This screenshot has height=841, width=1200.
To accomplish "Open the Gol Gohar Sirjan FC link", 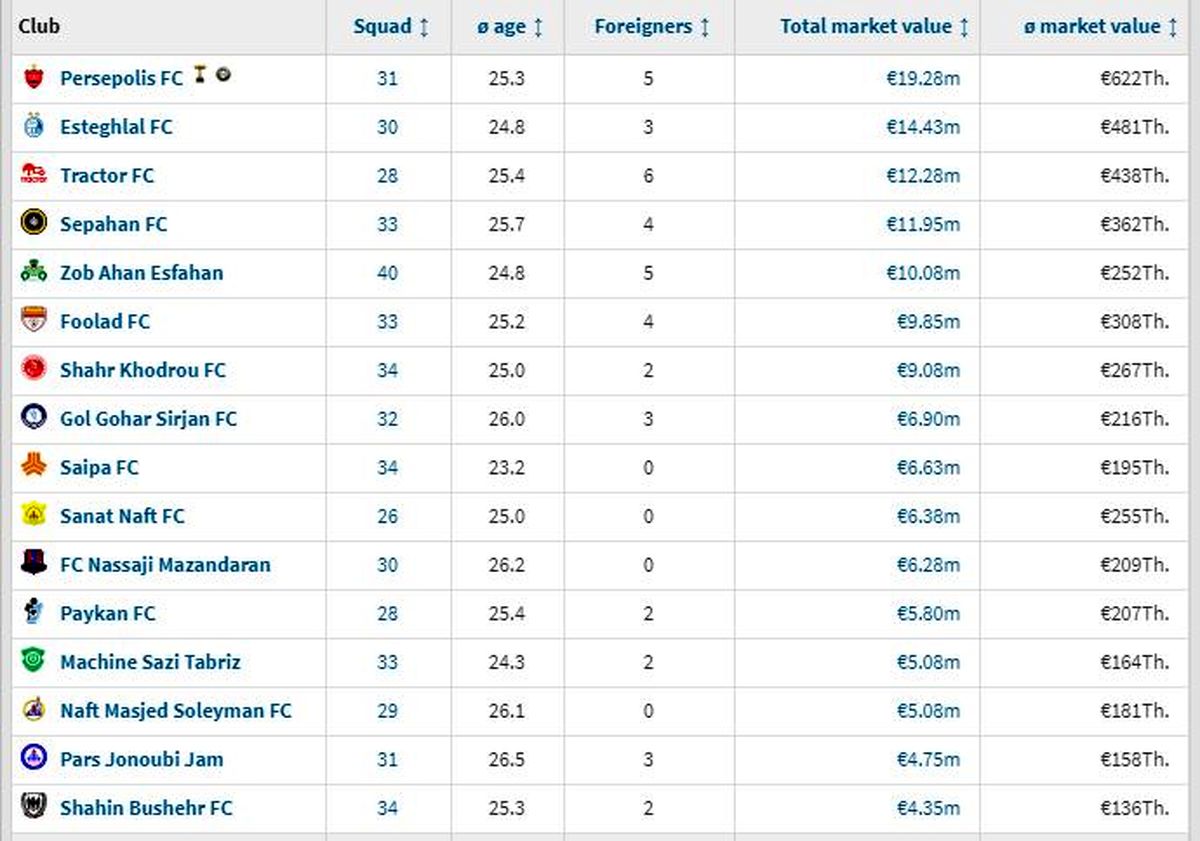I will [x=148, y=418].
